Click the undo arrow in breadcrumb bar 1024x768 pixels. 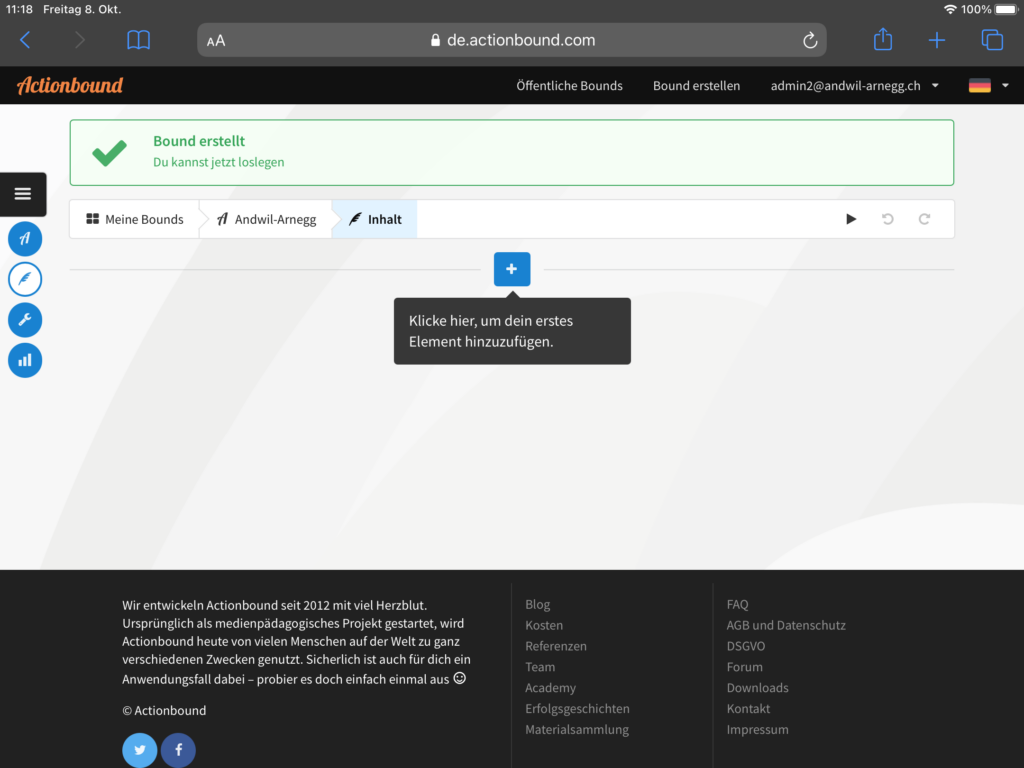pos(887,219)
